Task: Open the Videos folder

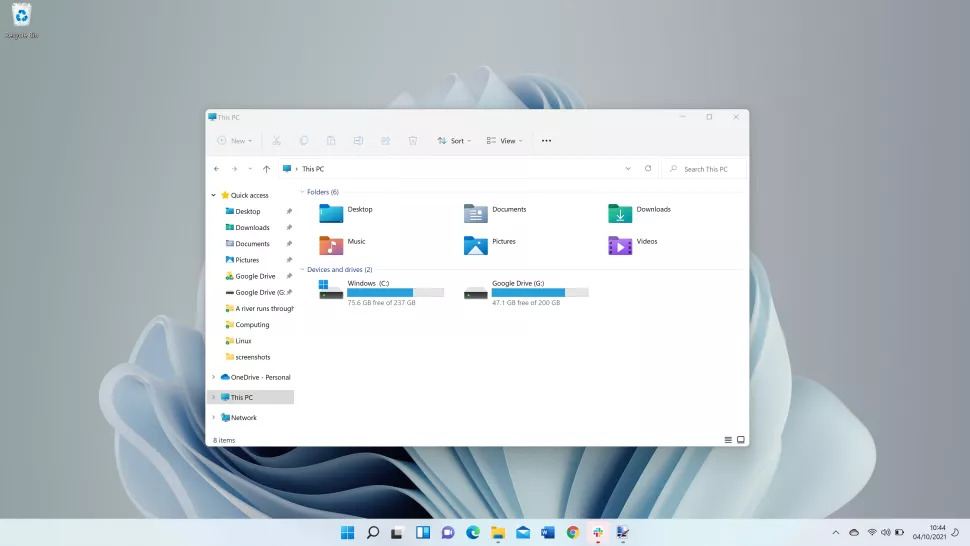Action: tap(620, 245)
